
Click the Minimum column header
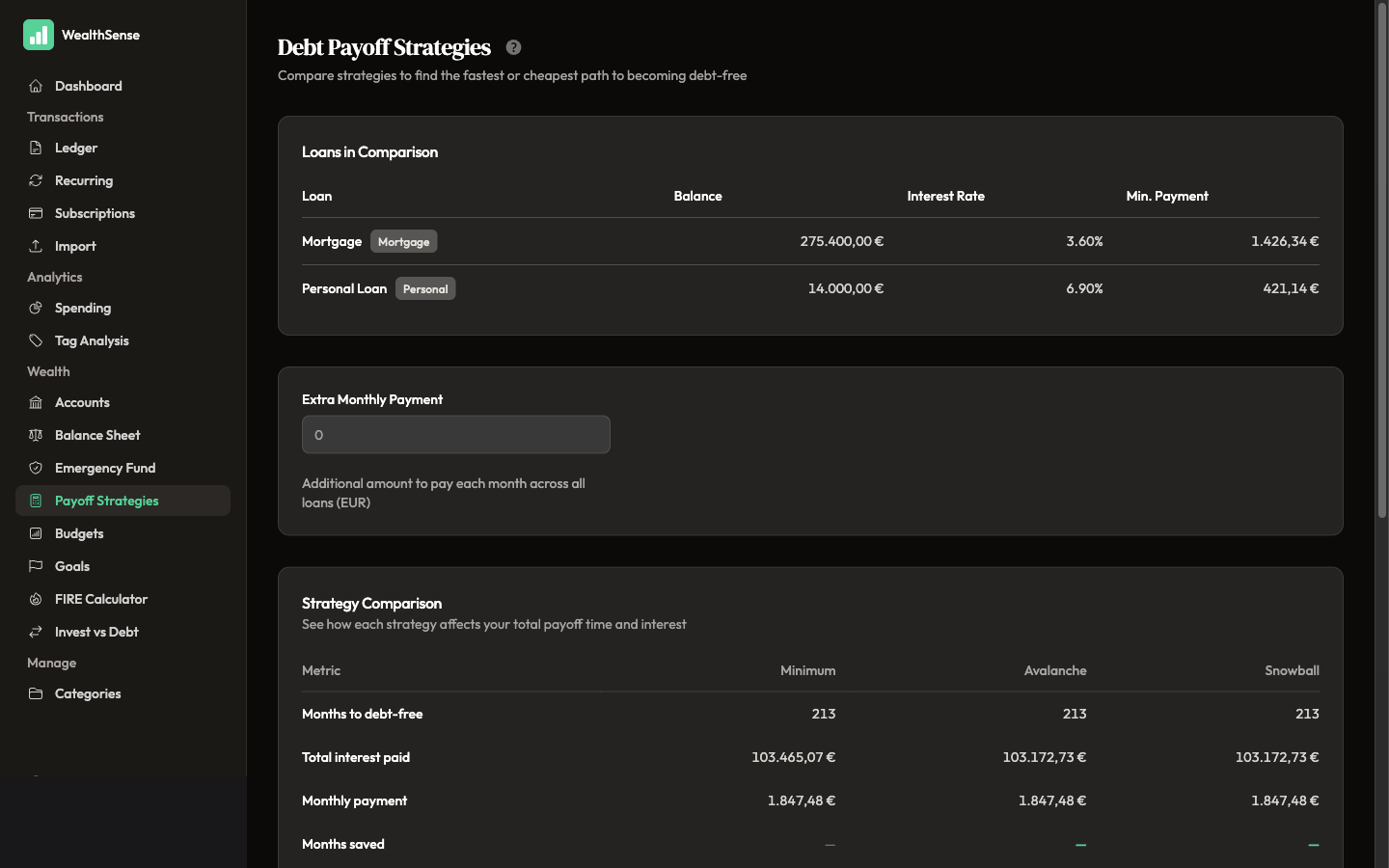[807, 670]
